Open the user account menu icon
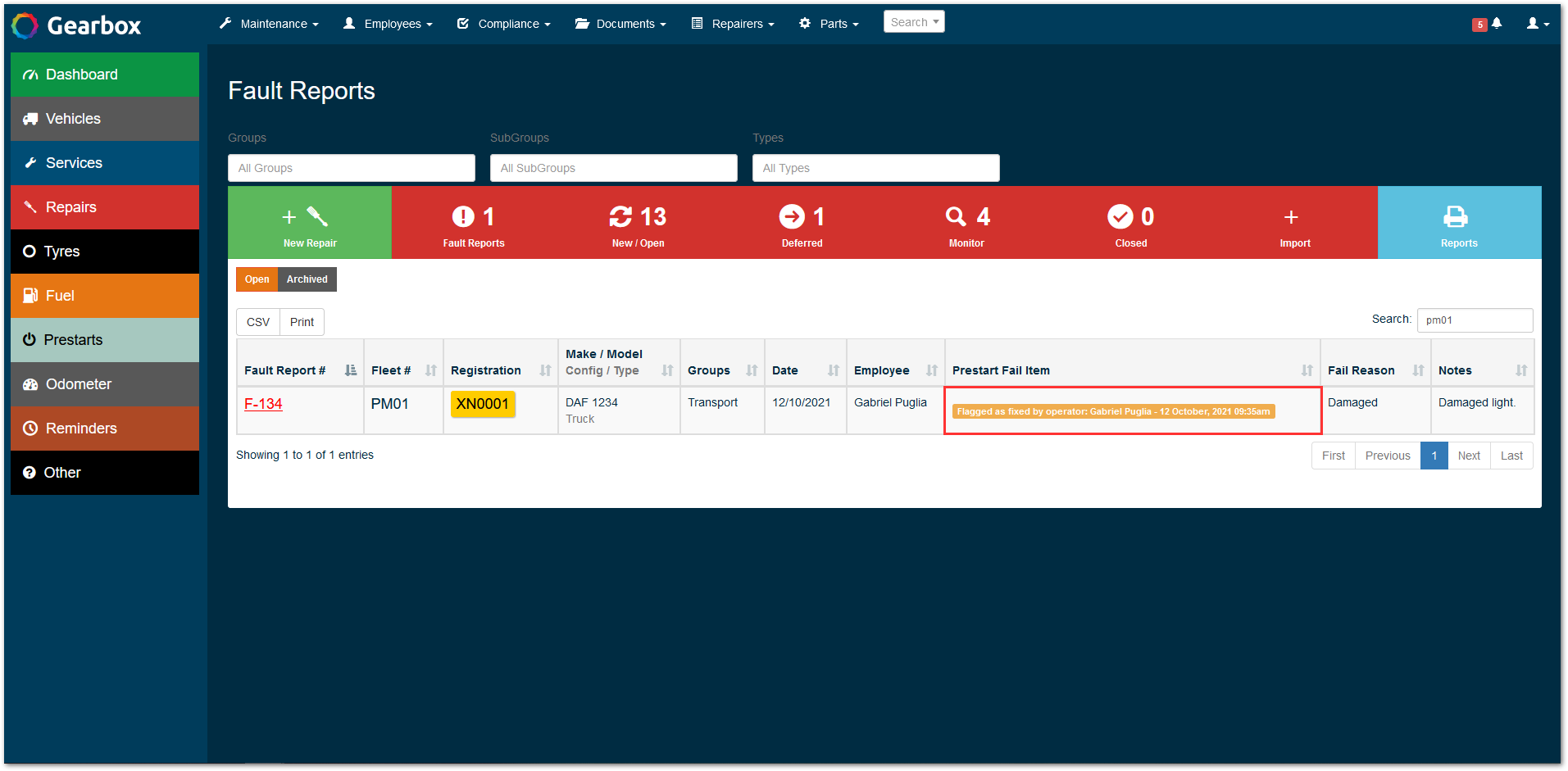This screenshot has height=771, width=1568. pos(1537,24)
